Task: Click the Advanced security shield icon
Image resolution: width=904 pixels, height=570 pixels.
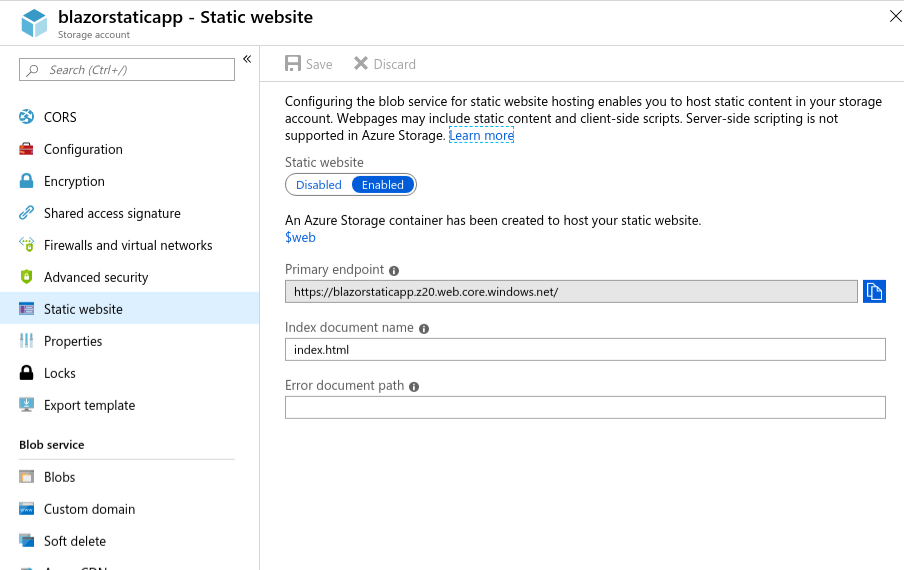Action: 26,277
